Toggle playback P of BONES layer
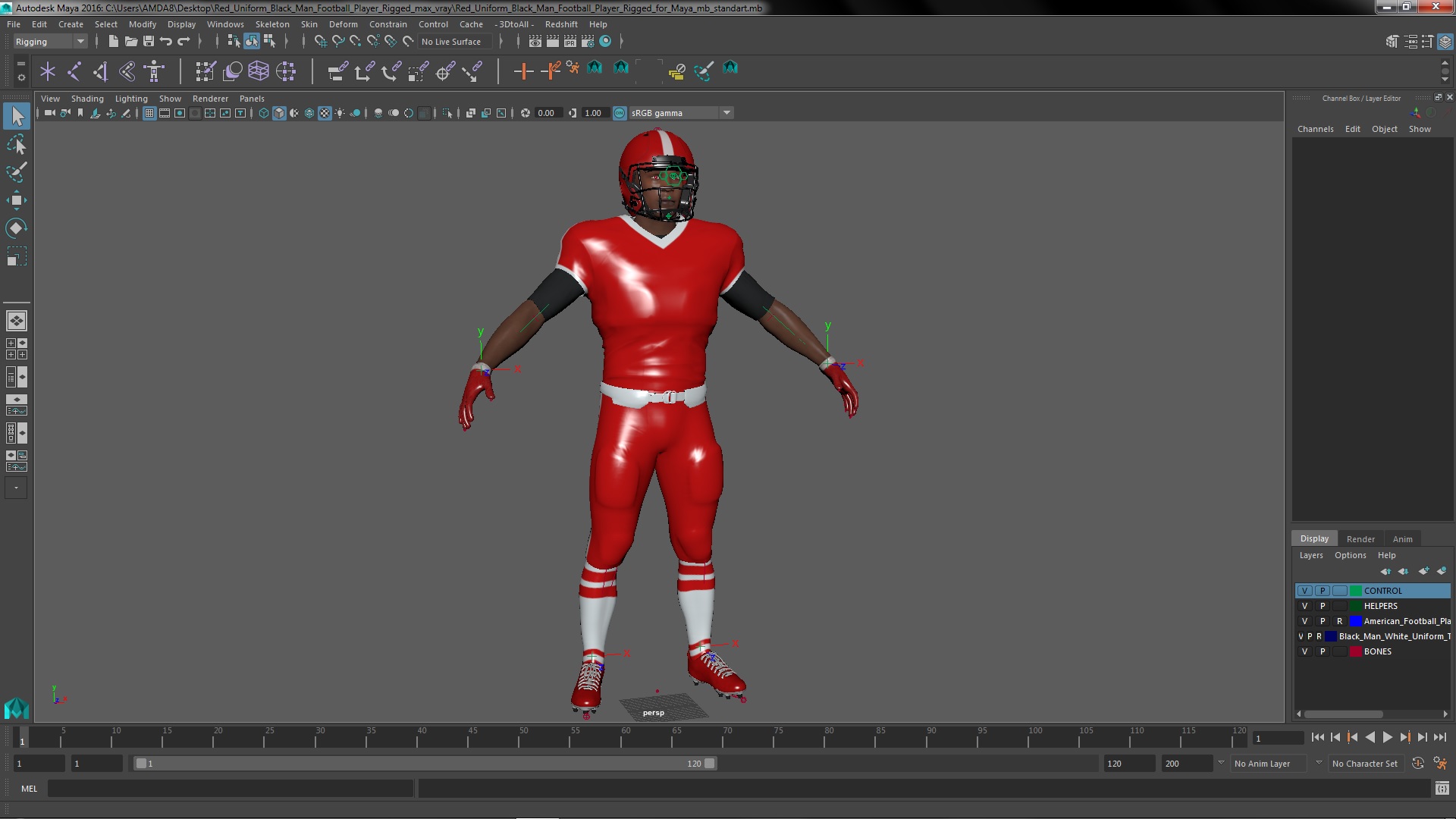The image size is (1456, 819). [1323, 651]
